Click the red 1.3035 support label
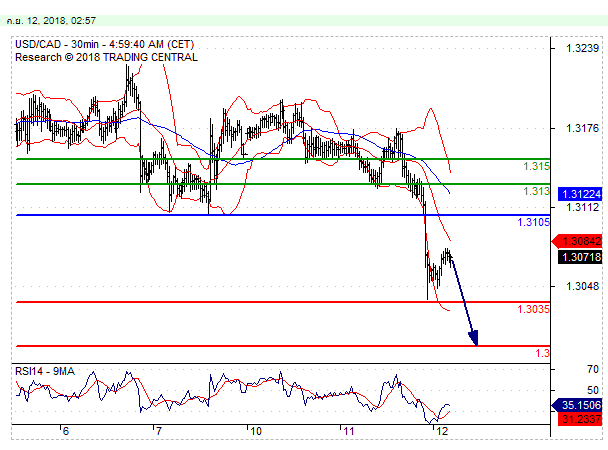The width and height of the screenshot is (608, 450). 534,309
